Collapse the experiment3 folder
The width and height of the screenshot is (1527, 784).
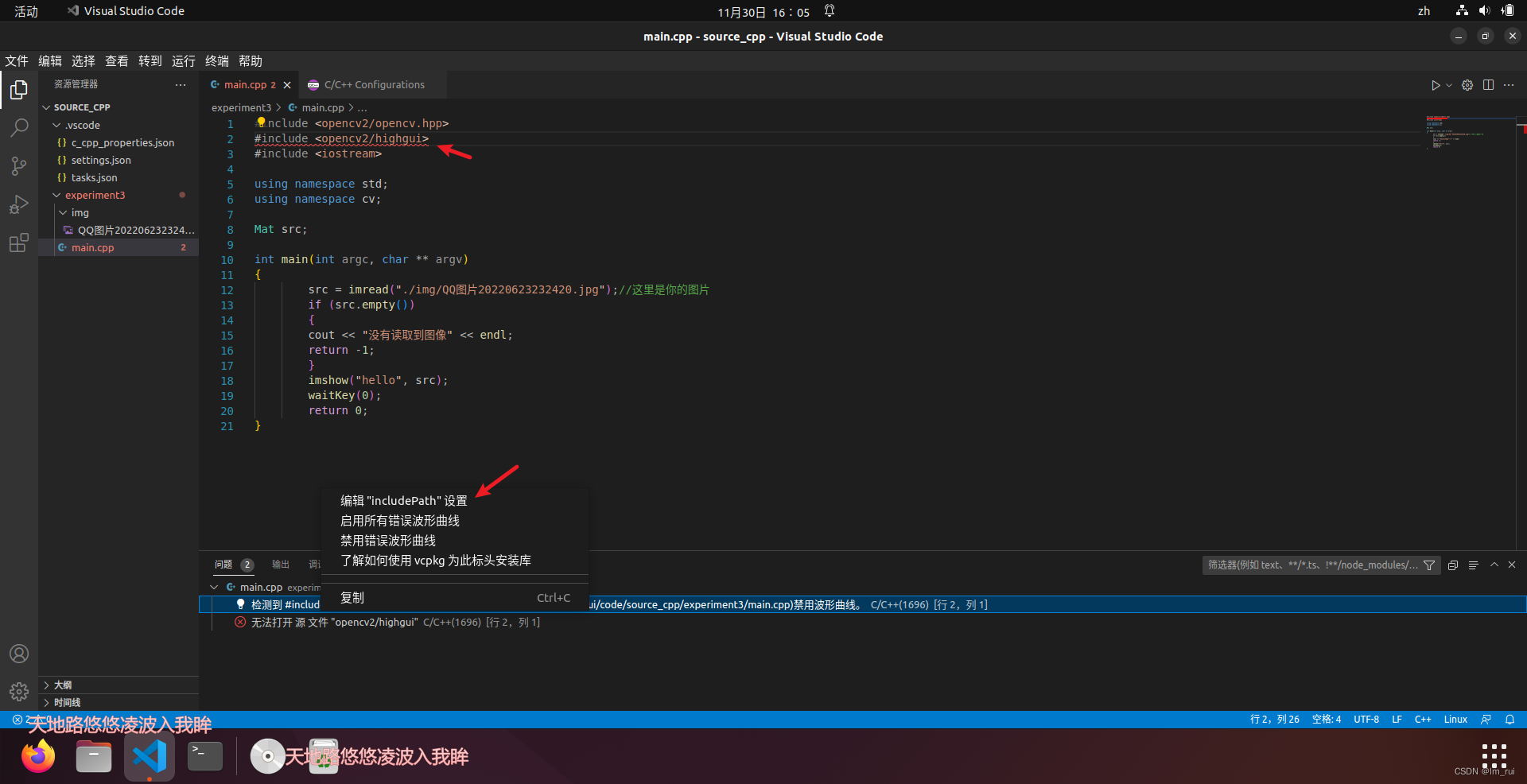119,196
